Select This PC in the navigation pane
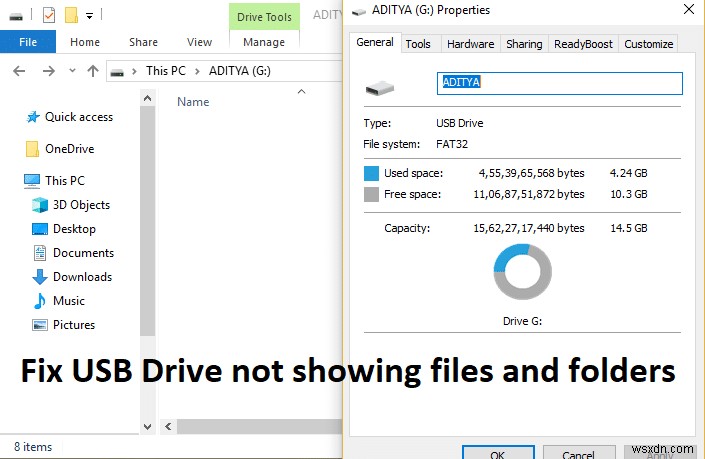Image resolution: width=705 pixels, height=459 pixels. pos(65,180)
